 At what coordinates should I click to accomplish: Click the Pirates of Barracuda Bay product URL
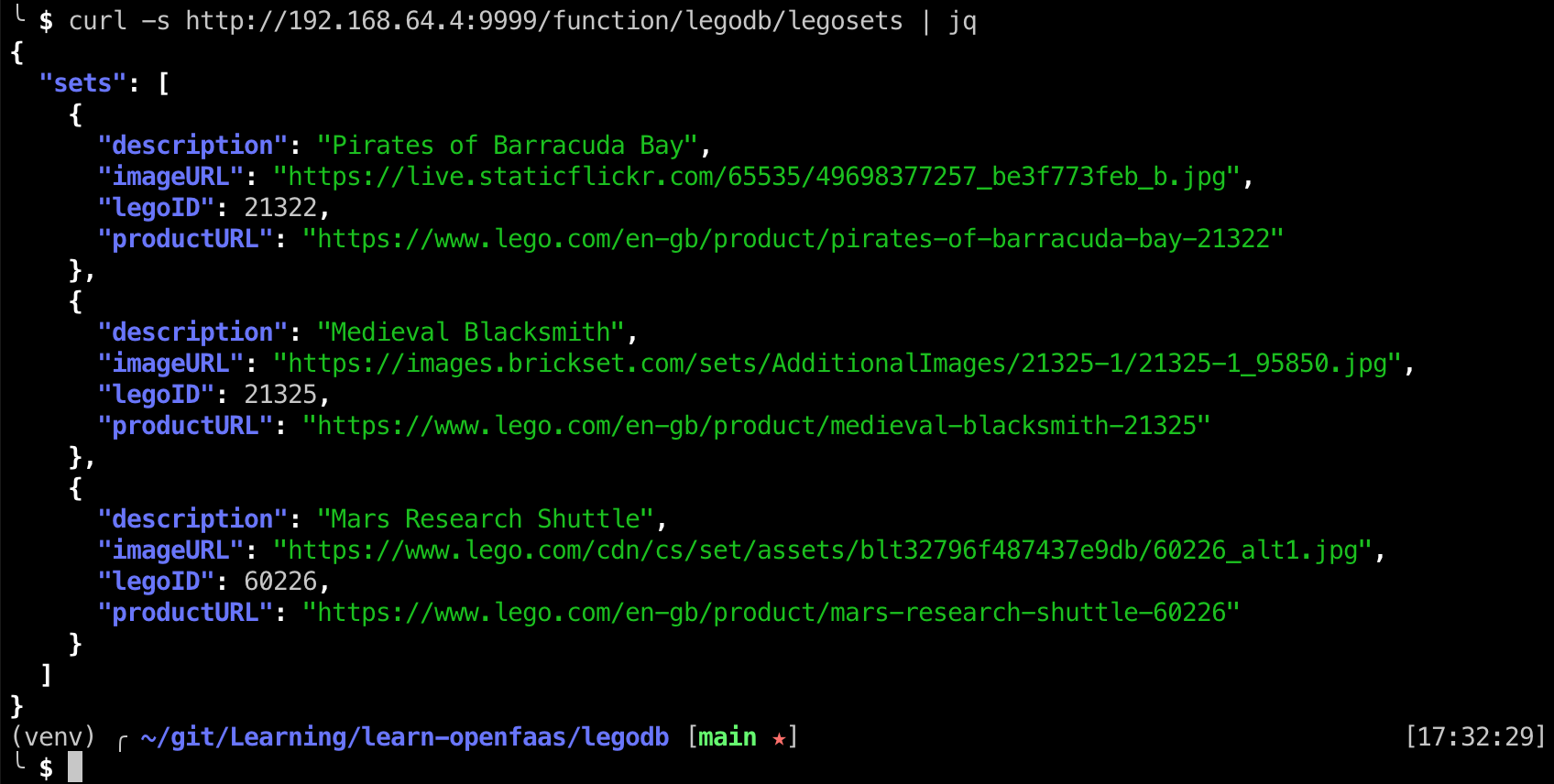click(793, 239)
